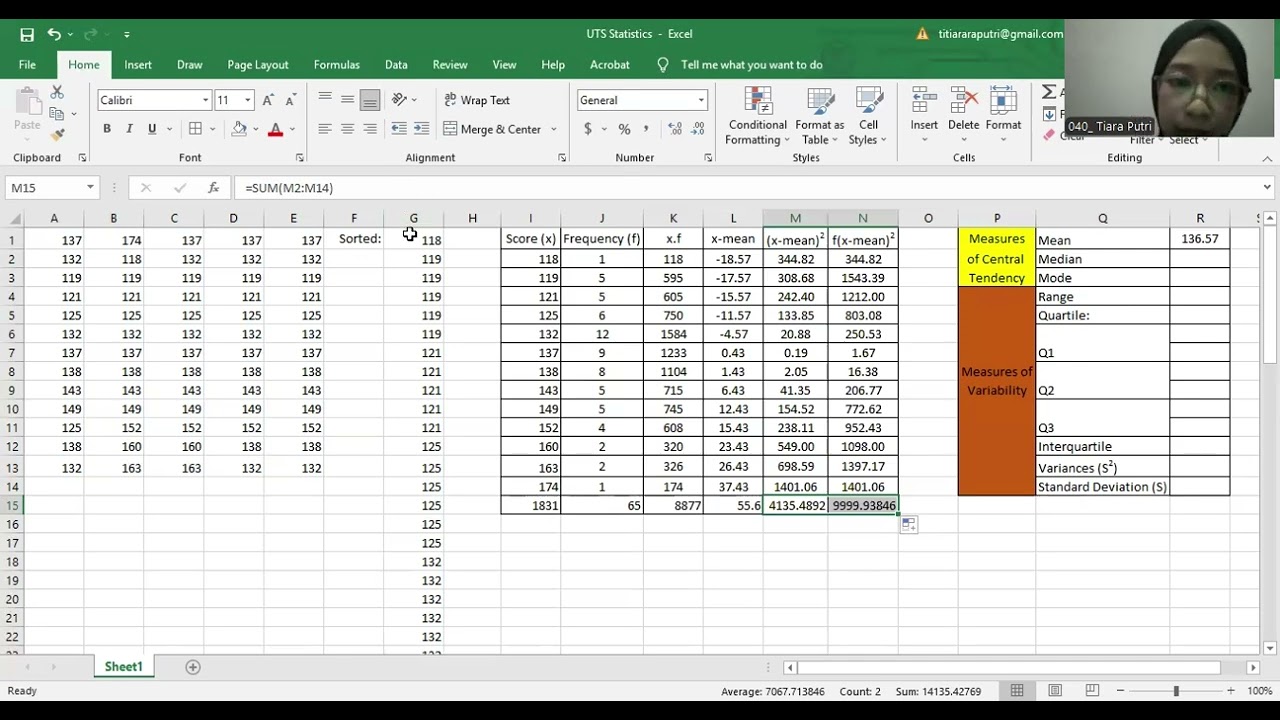Screen dimensions: 1280x720
Task: Switch to Page Break Preview
Action: (x=1093, y=691)
